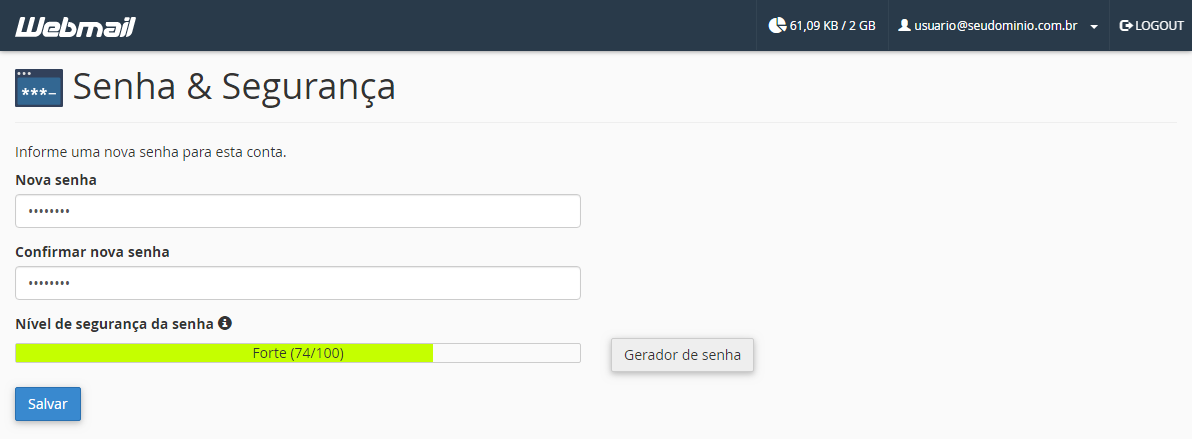This screenshot has height=439, width=1192.
Task: Click the Nível de segurança da senha label
Action: 114,323
